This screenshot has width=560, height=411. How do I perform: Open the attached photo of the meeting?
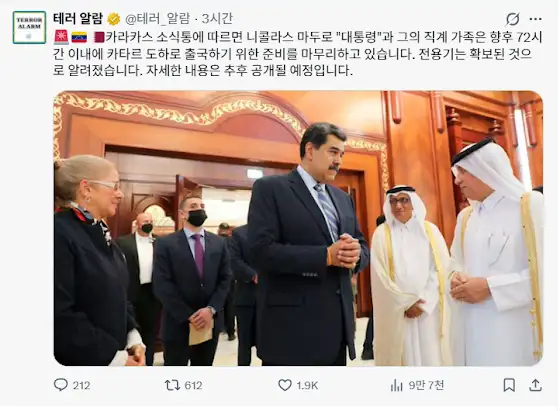click(x=298, y=228)
